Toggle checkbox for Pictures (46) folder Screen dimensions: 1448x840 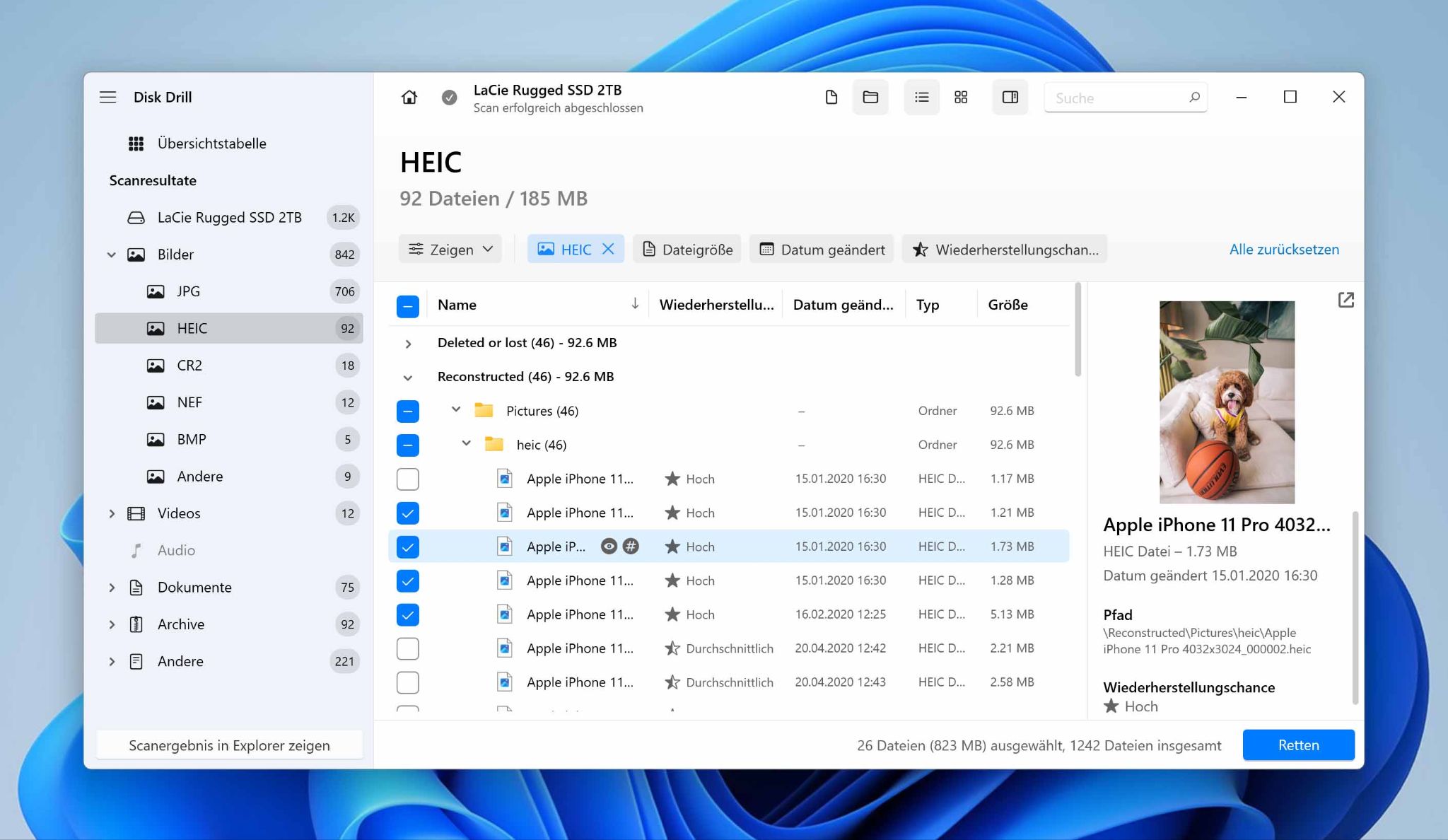point(408,411)
